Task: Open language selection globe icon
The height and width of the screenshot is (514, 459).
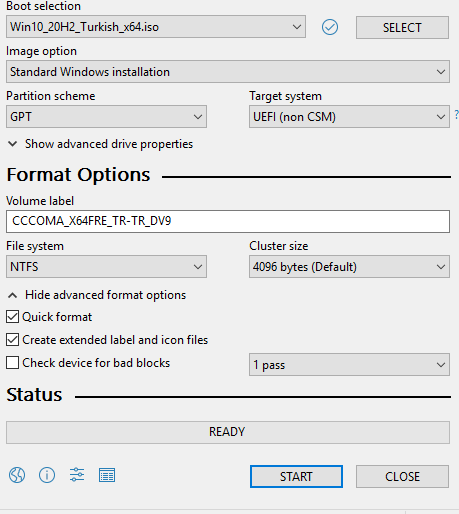Action: click(17, 475)
